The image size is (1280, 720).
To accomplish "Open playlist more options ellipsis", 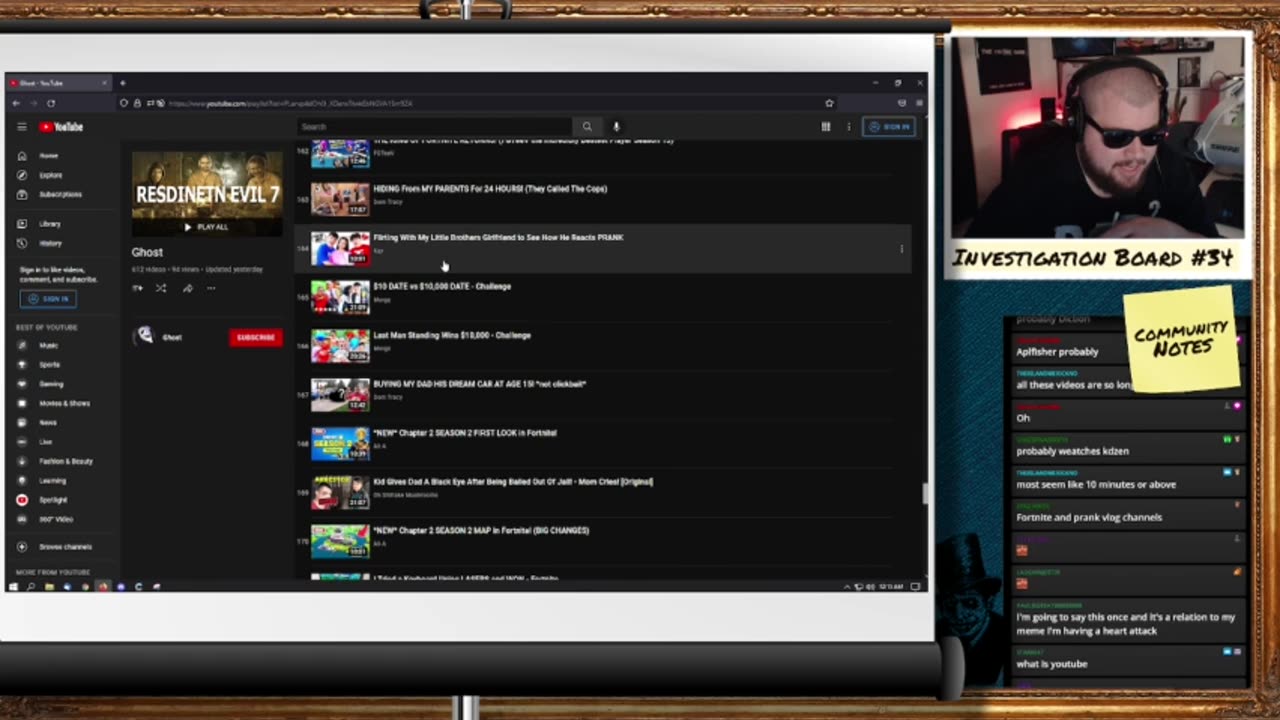I will point(211,288).
